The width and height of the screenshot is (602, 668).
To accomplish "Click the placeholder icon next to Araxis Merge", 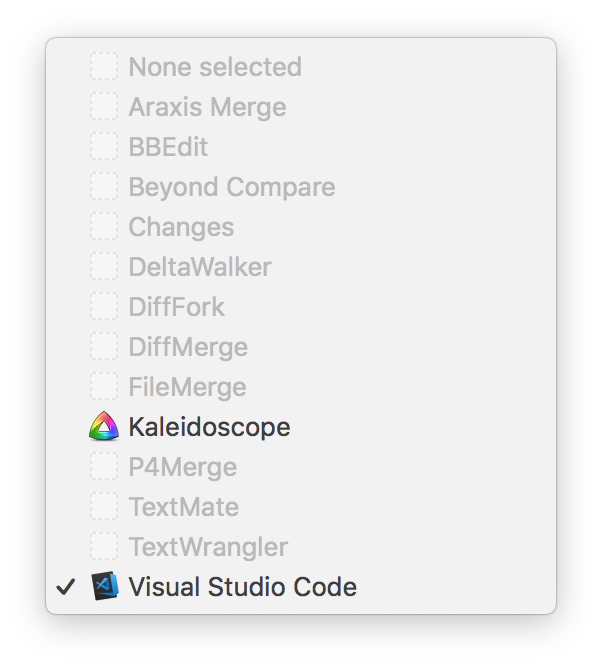I will coord(104,106).
